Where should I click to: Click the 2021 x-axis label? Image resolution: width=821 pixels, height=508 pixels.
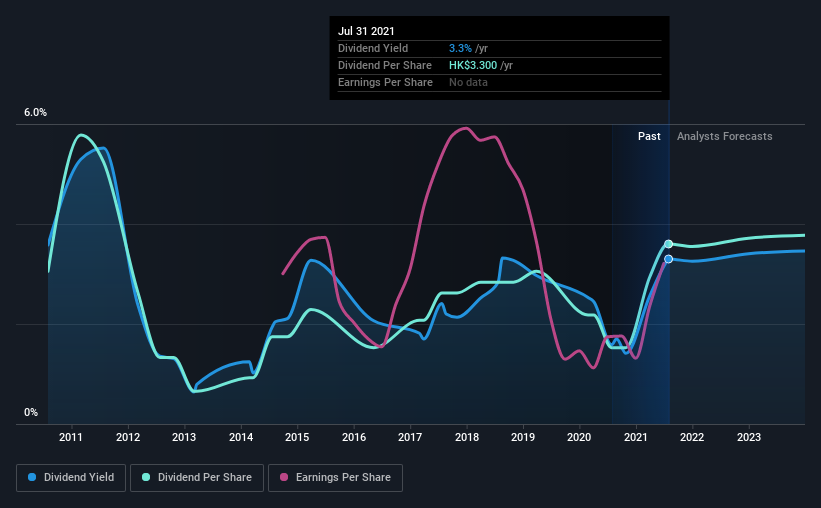[x=636, y=437]
